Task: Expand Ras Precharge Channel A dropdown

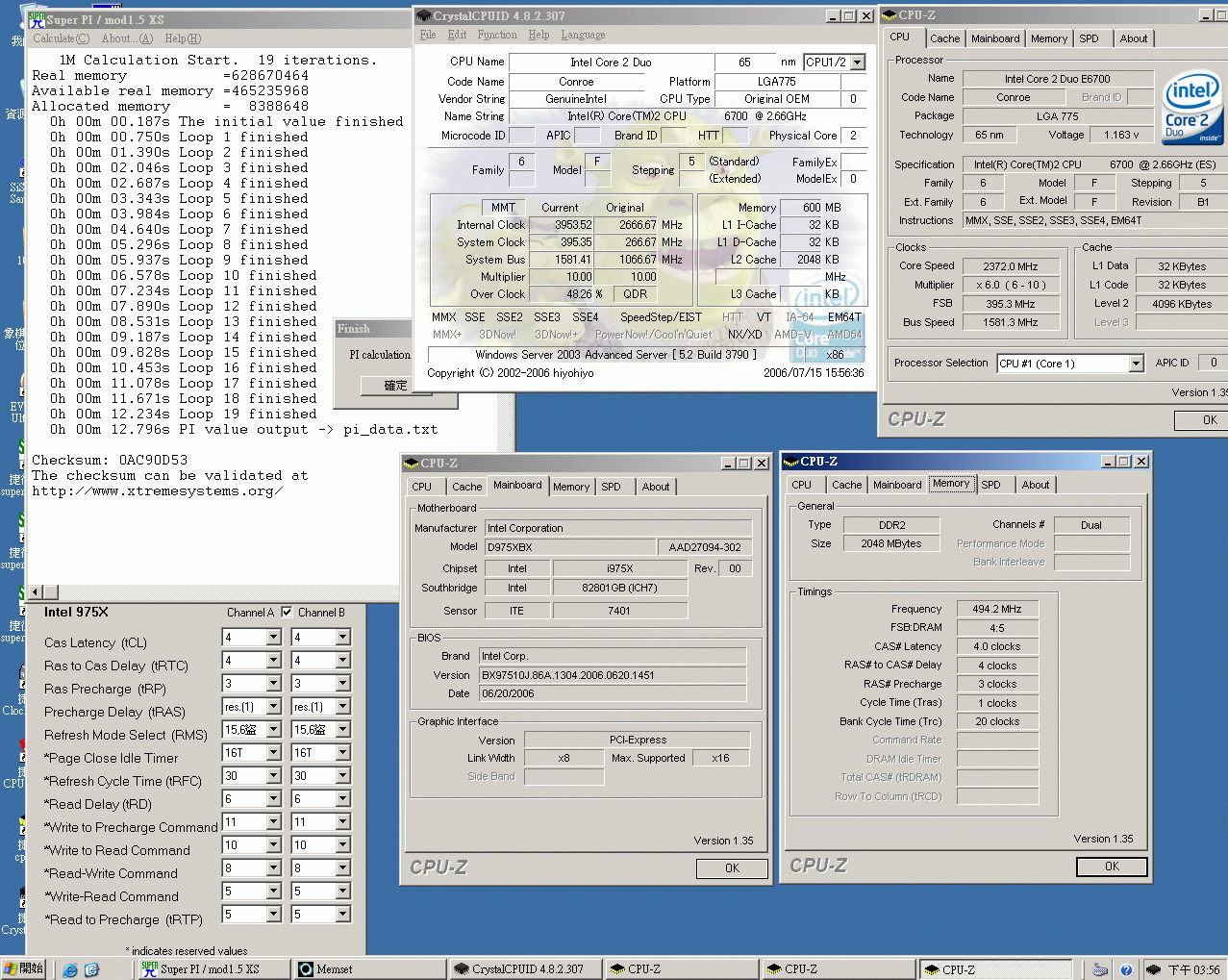Action: [x=274, y=684]
